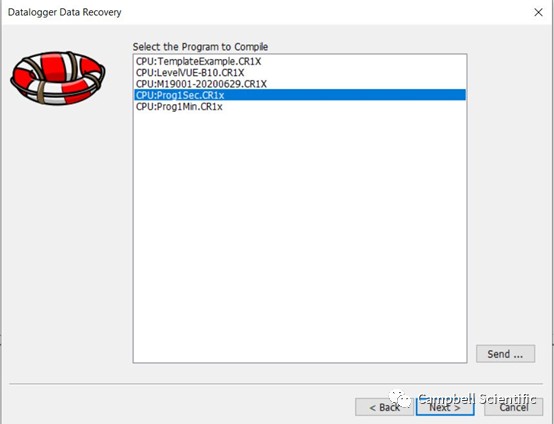554x424 pixels.
Task: Click the horizontal separator above wizard buttons
Action: pos(276,383)
